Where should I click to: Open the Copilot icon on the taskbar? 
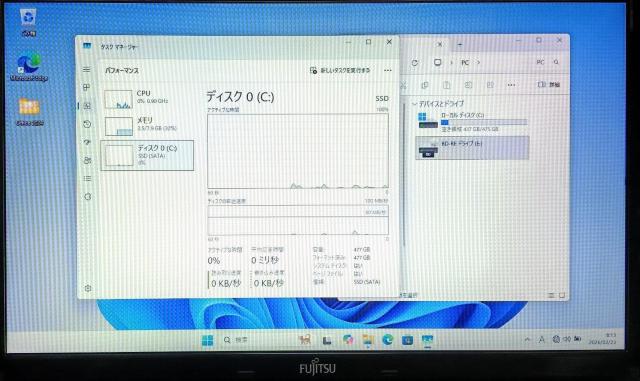tap(347, 340)
